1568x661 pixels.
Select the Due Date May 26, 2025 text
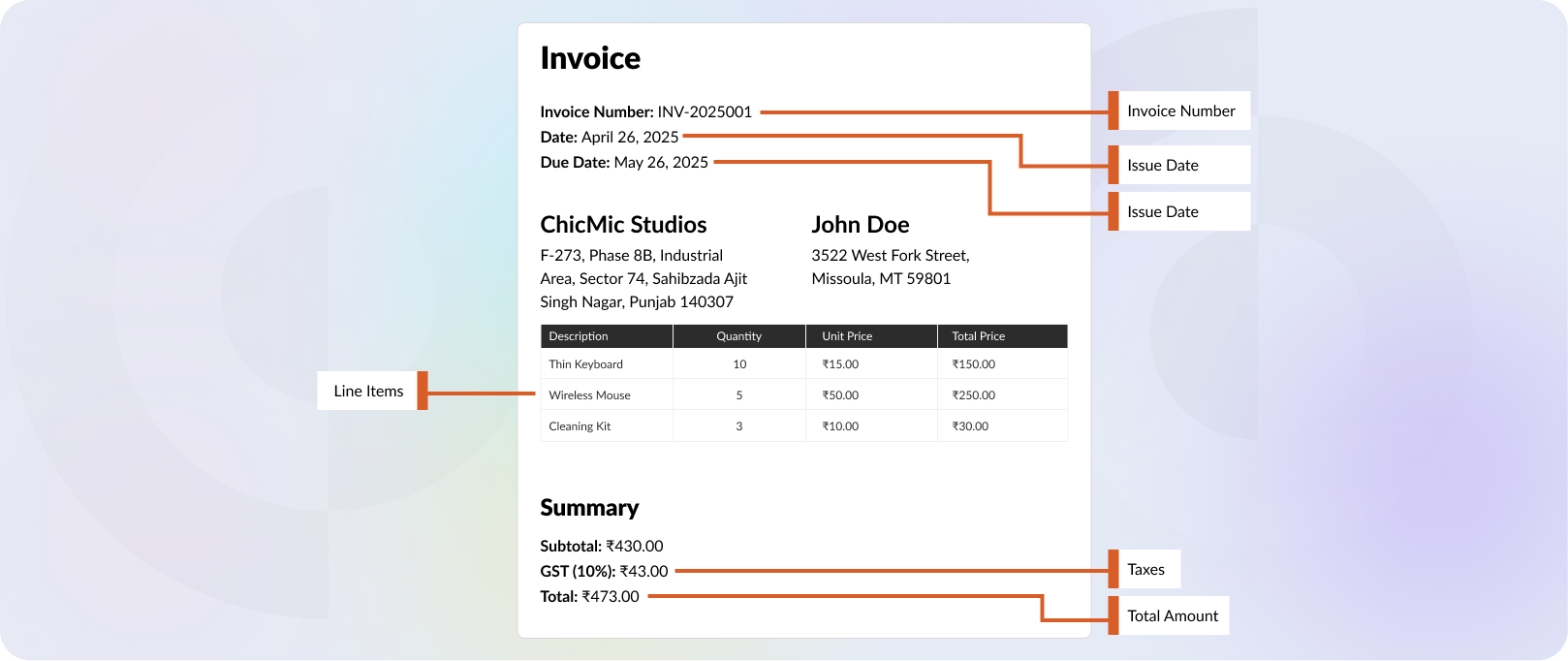(624, 163)
